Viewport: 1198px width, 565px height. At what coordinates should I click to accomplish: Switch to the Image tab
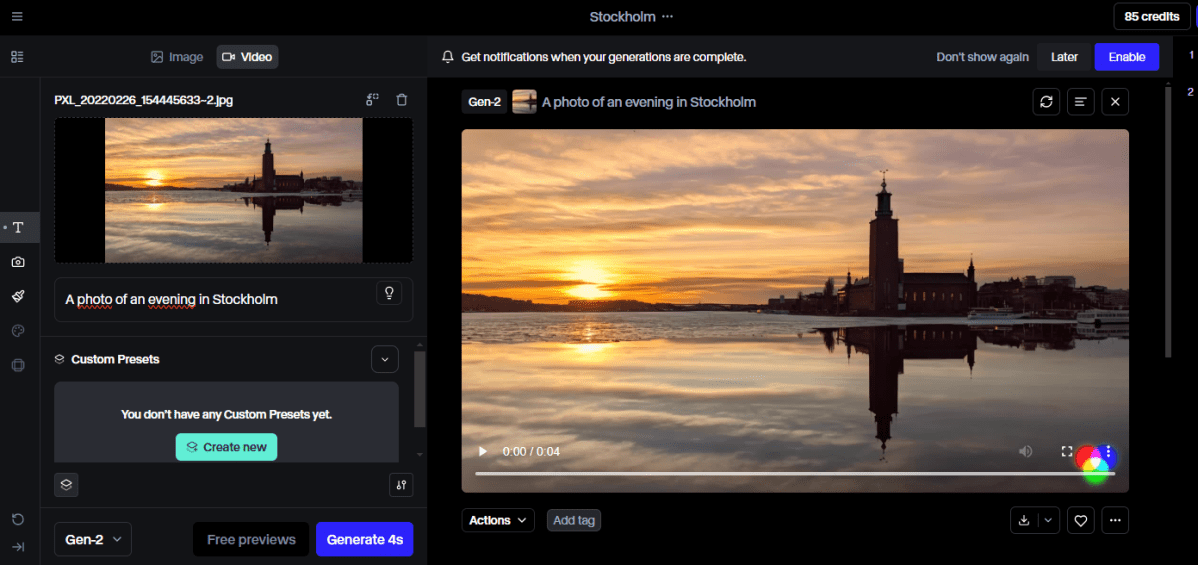[x=177, y=57]
